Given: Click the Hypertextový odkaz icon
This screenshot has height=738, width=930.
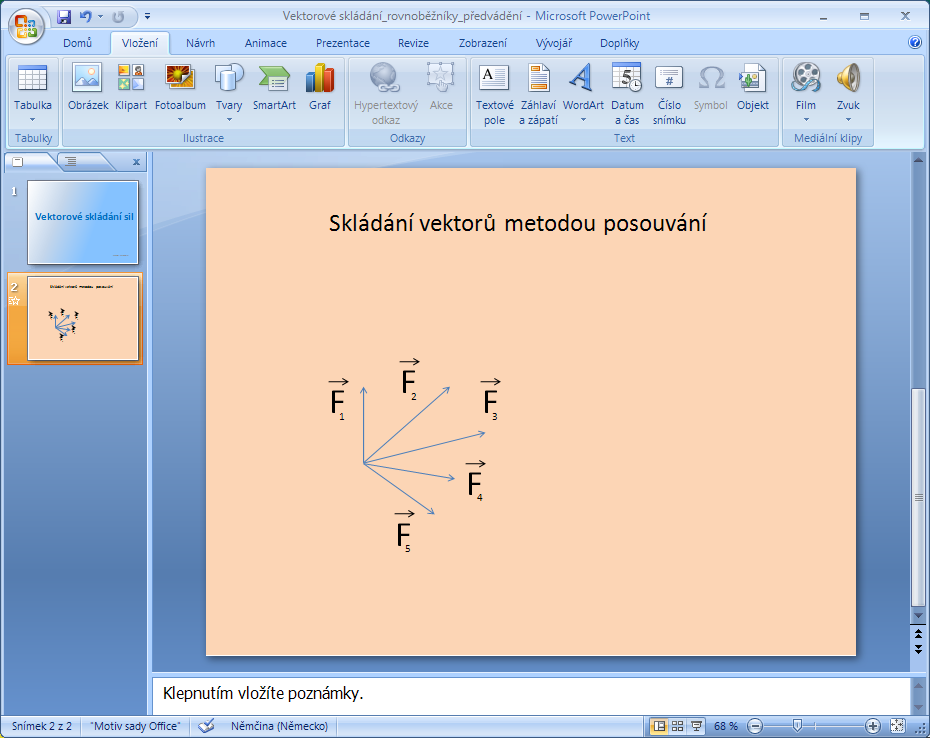Looking at the screenshot, I should pyautogui.click(x=386, y=94).
